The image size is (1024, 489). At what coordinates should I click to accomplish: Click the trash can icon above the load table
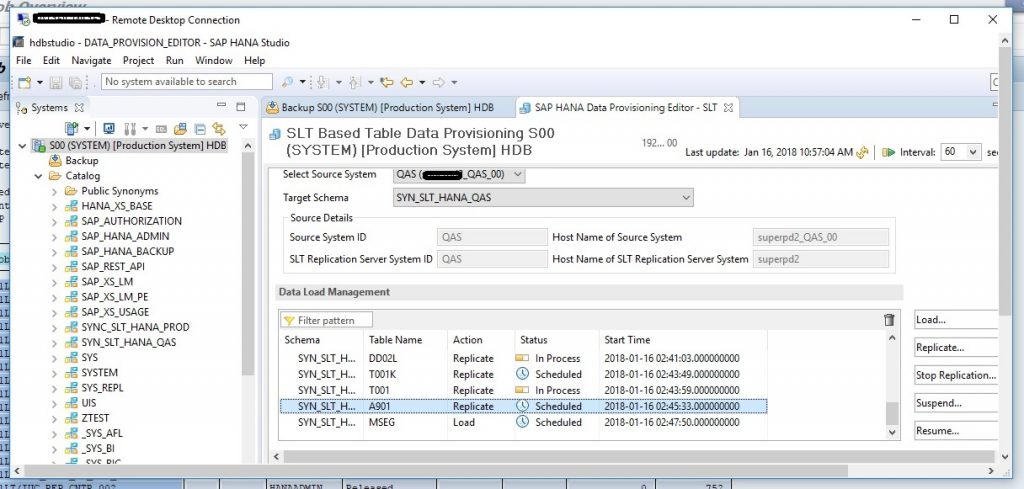[x=889, y=320]
